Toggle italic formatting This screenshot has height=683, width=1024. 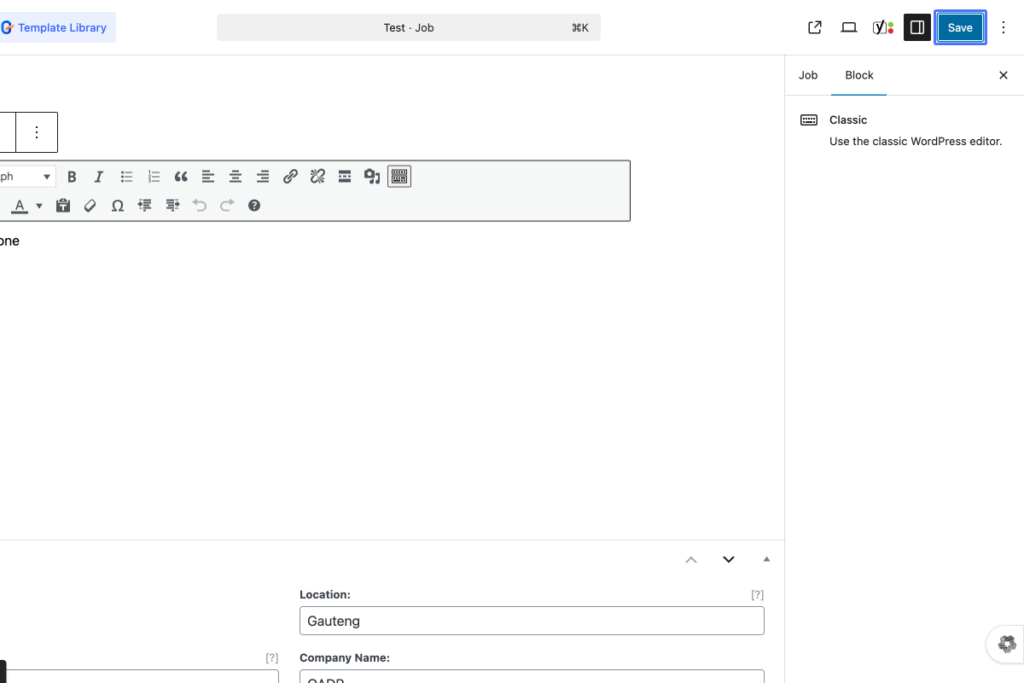[99, 176]
